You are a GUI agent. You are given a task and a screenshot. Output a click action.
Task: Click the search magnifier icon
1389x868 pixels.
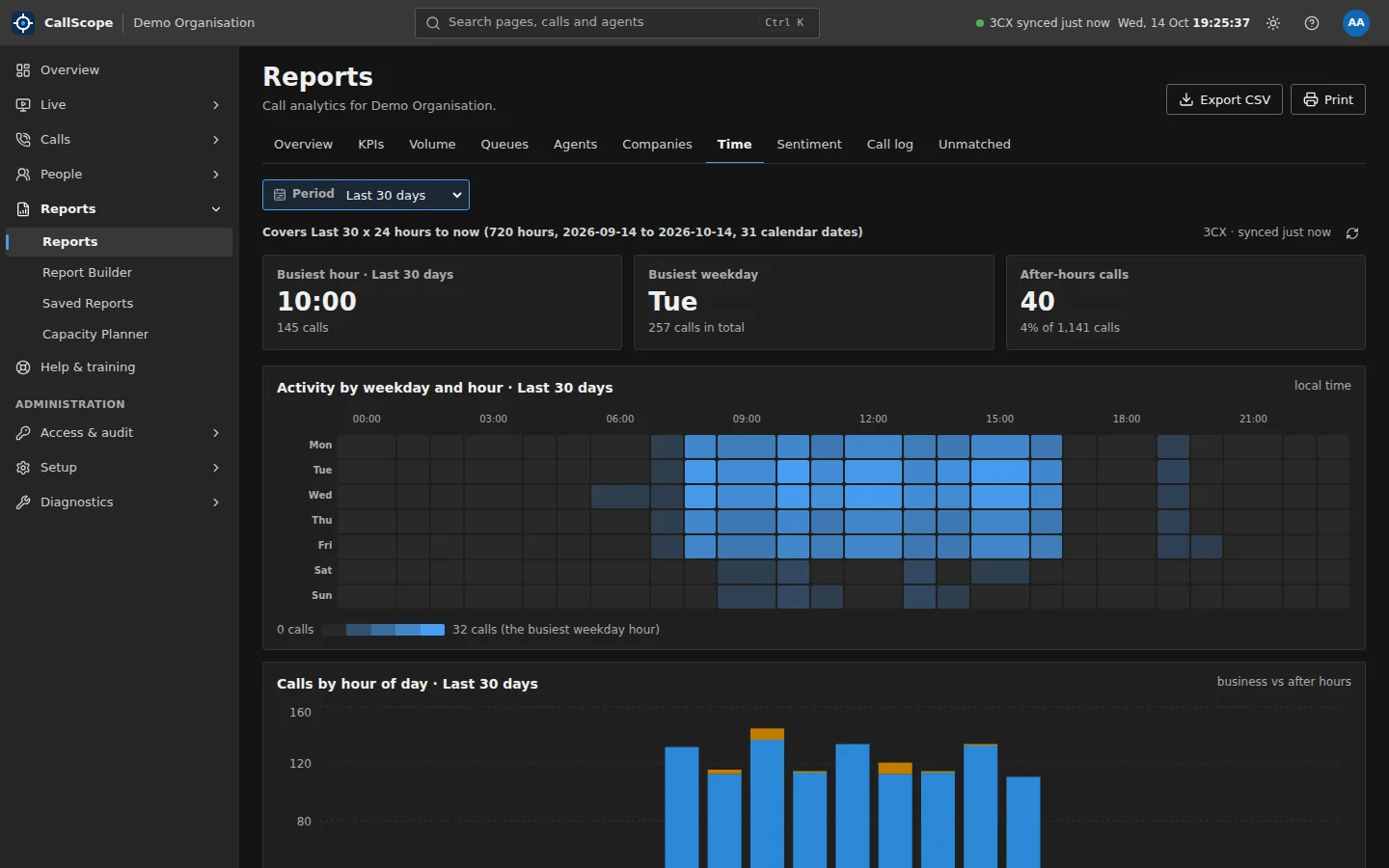tap(433, 22)
